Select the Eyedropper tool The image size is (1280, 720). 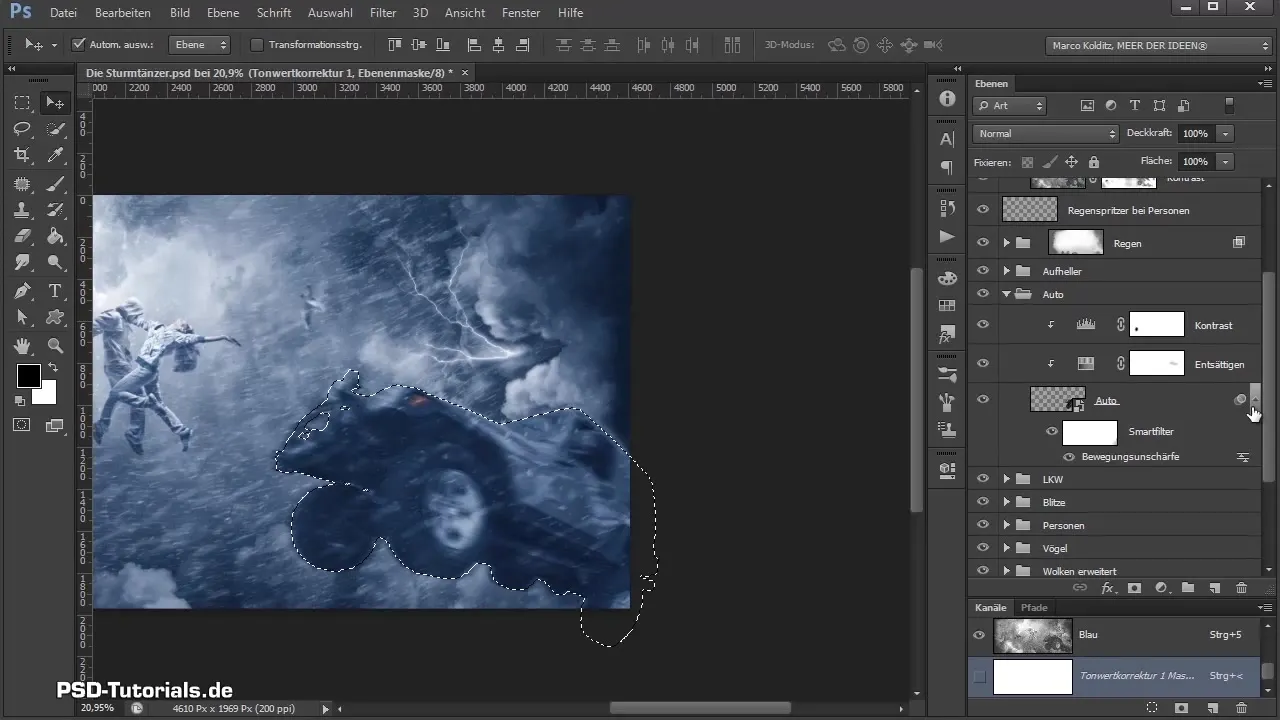(x=55, y=155)
